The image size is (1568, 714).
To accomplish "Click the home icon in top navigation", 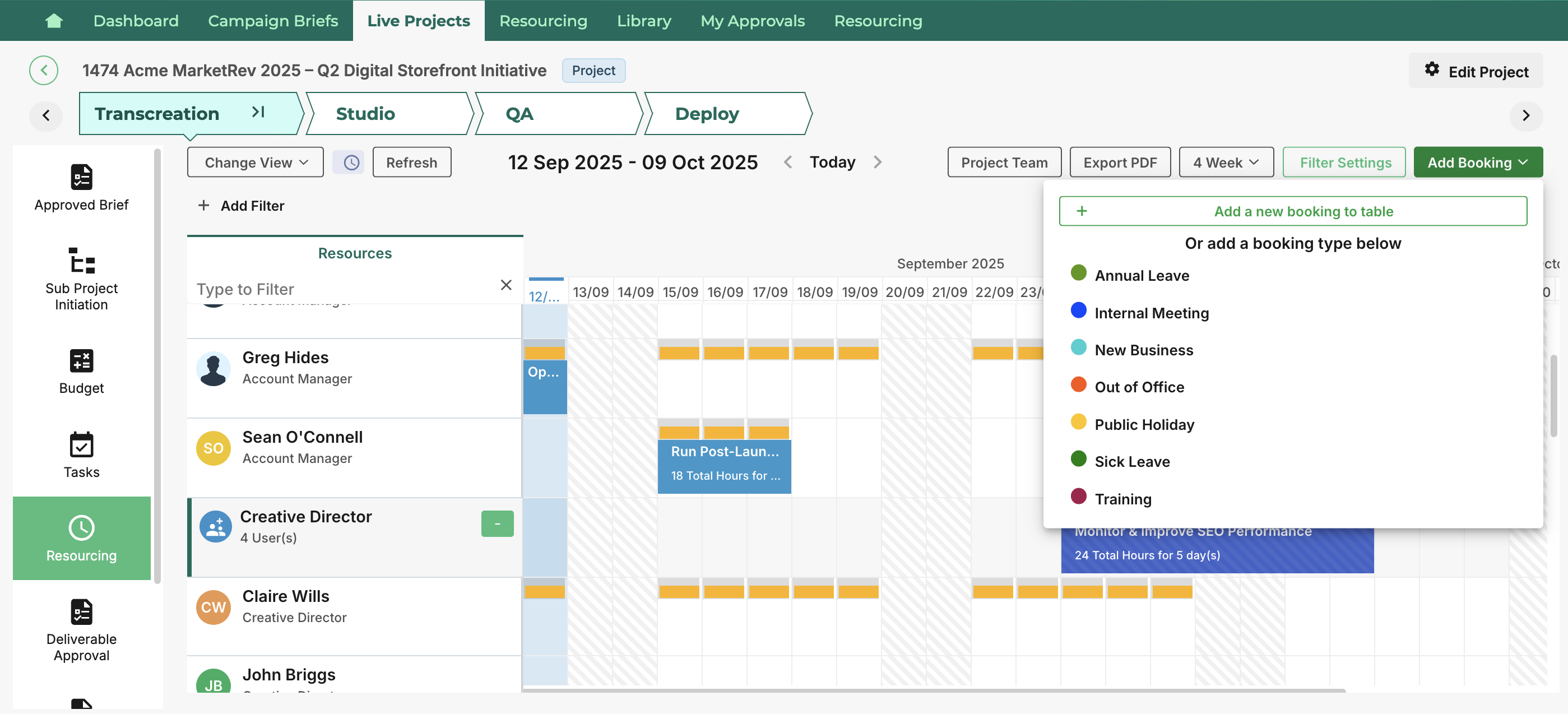I will 54,21.
